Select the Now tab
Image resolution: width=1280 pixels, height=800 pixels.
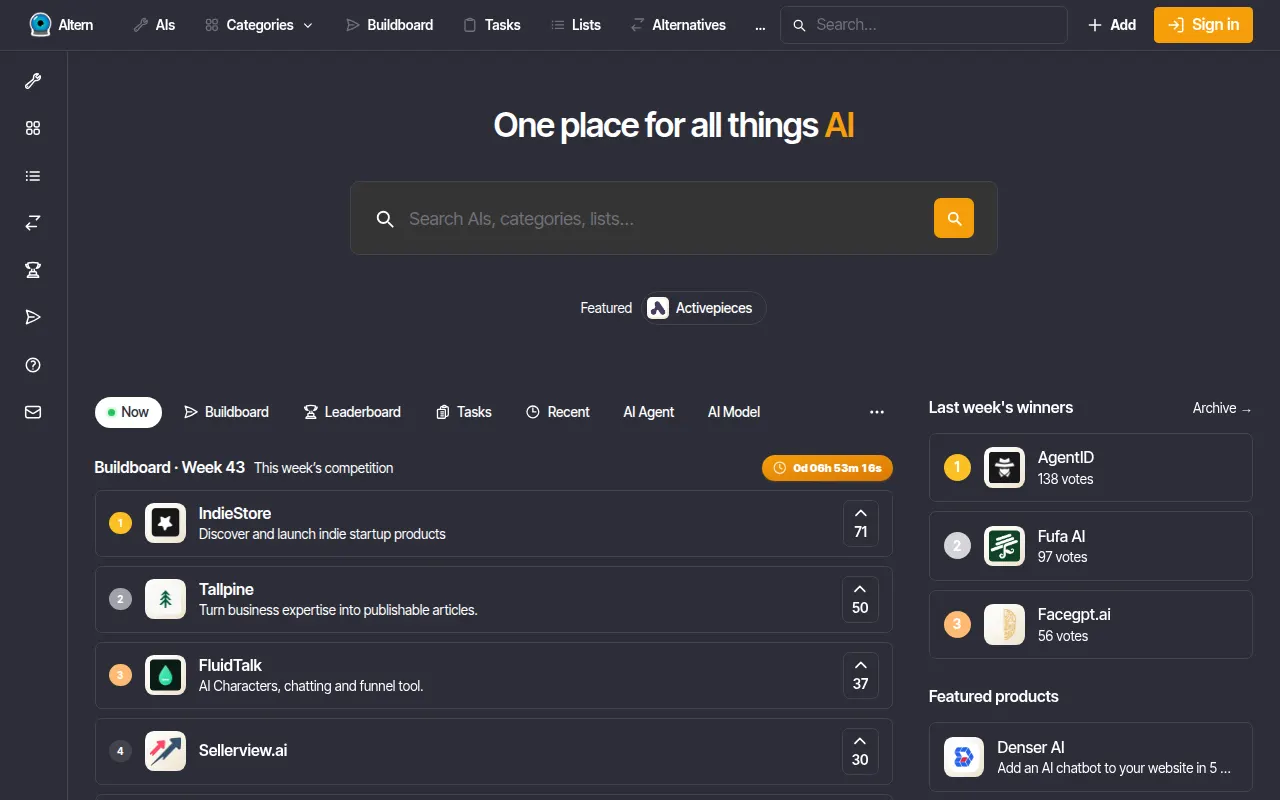click(x=128, y=412)
